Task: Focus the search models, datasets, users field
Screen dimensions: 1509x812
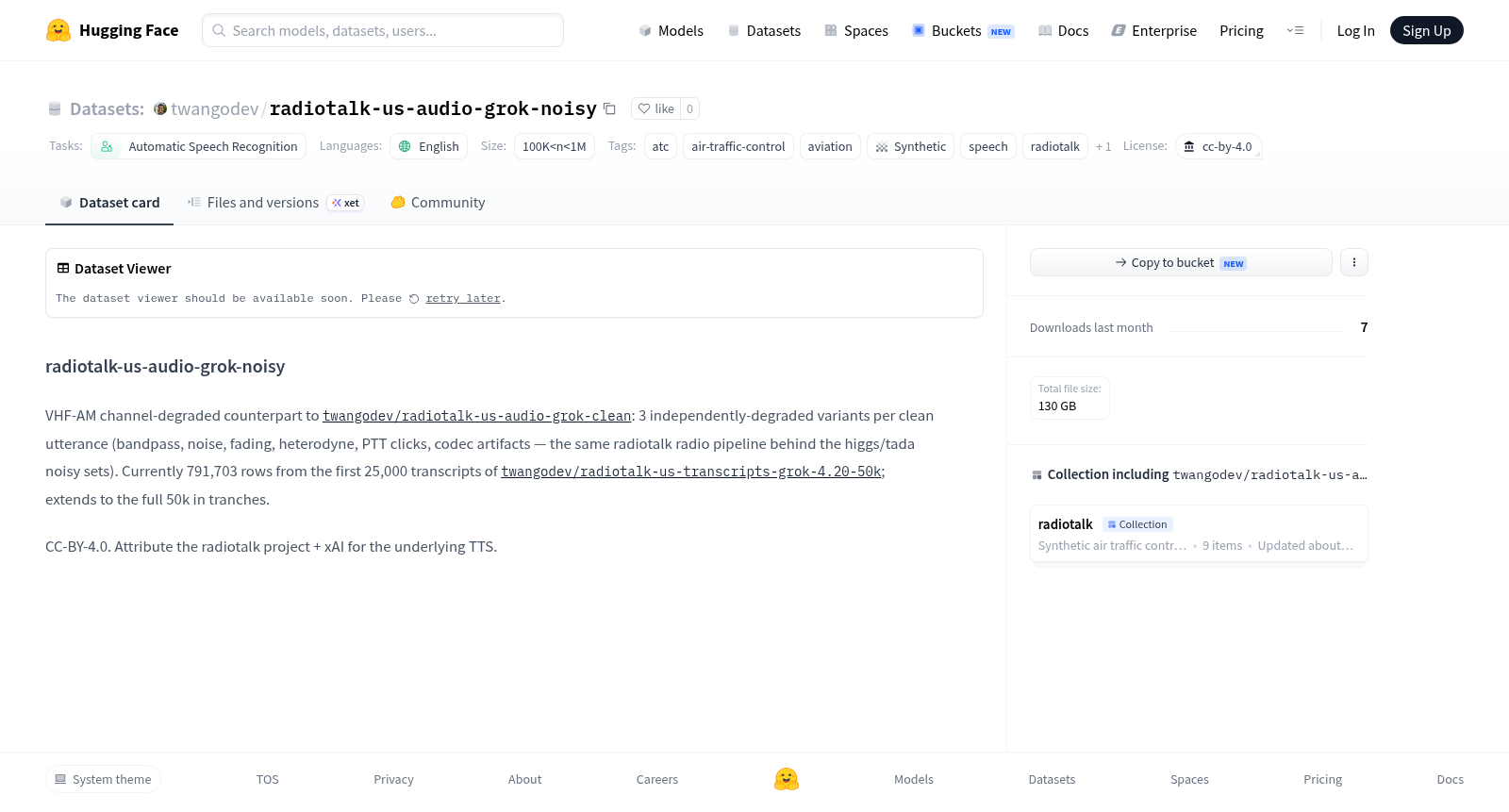Action: (x=383, y=30)
